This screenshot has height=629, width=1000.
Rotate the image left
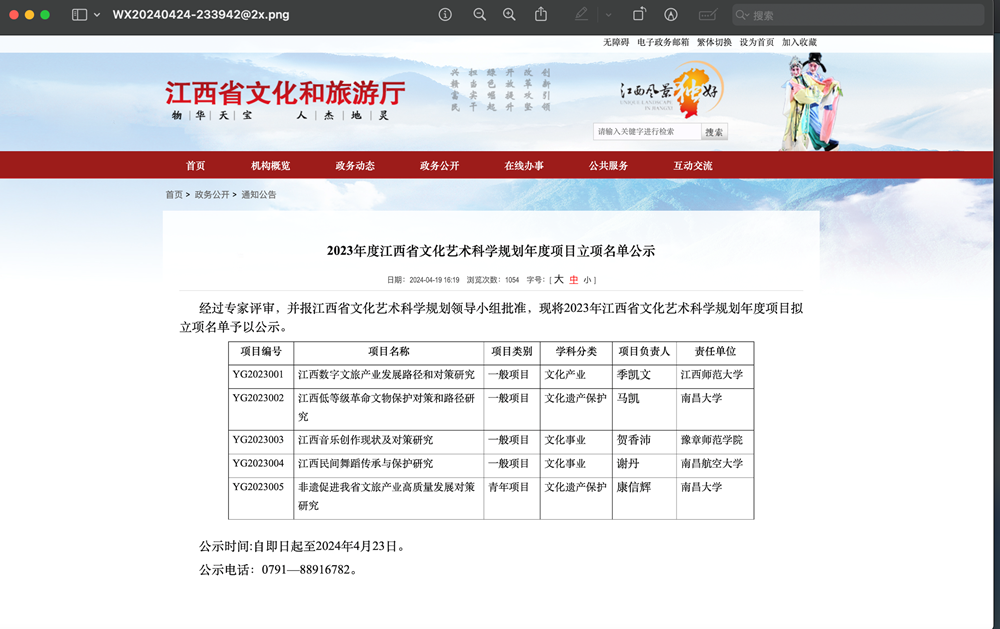click(639, 14)
